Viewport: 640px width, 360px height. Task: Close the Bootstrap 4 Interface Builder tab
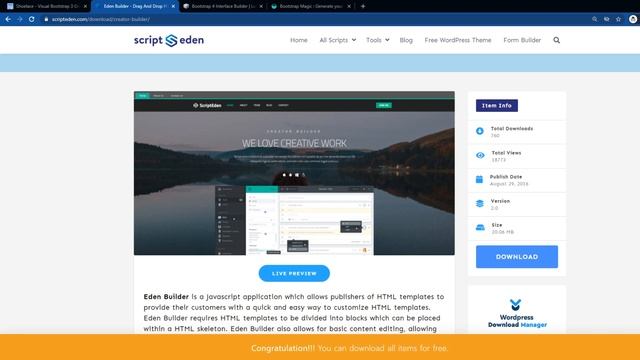point(261,6)
